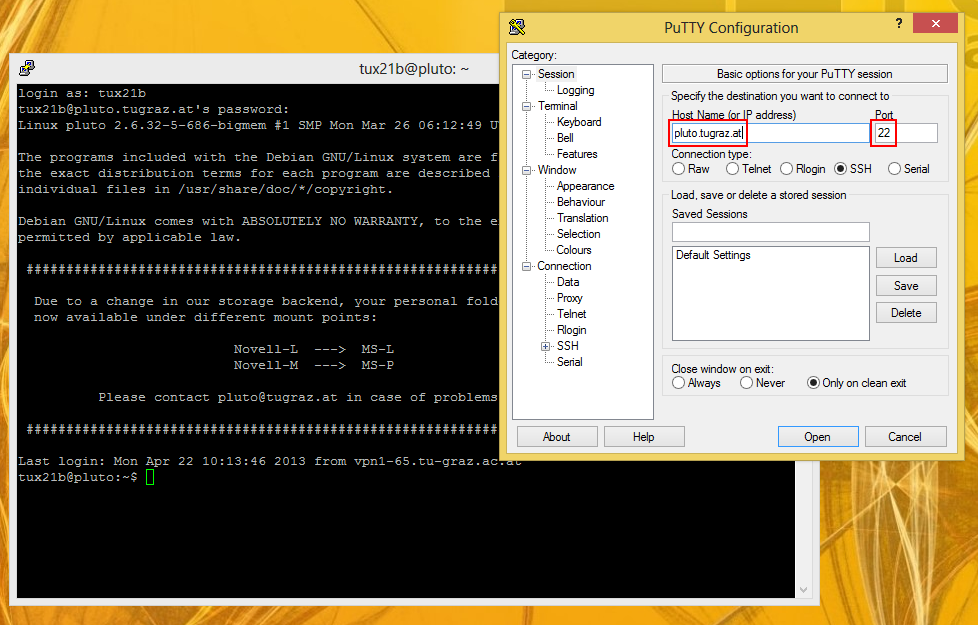Close the PuTTY Configuration dialog
Viewport: 978px width, 625px height.
pyautogui.click(x=935, y=23)
